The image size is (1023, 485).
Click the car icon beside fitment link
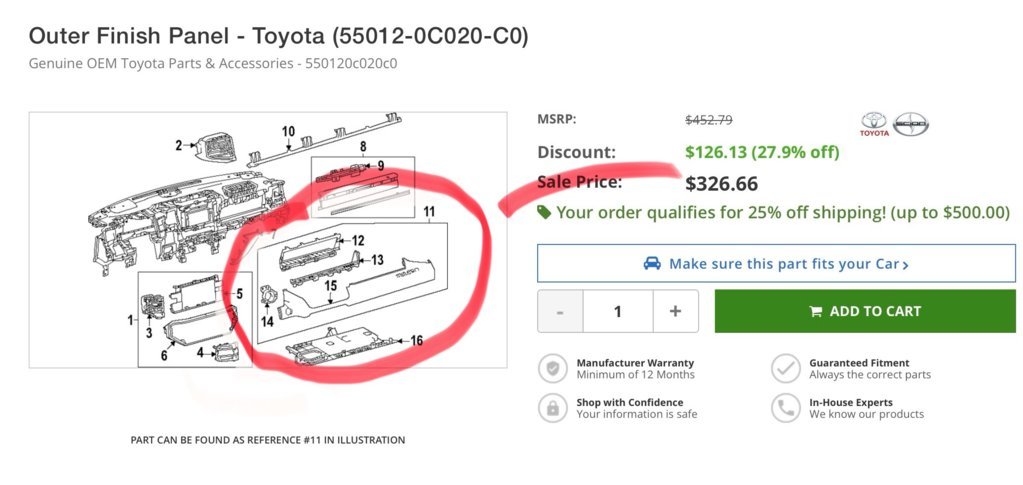click(652, 264)
